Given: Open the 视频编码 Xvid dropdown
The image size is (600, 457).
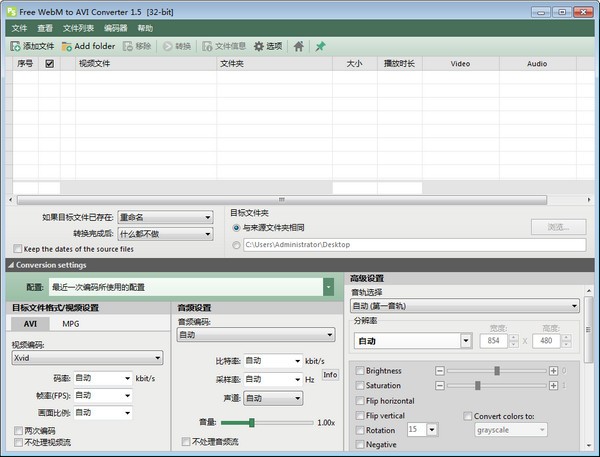Looking at the screenshot, I should pyautogui.click(x=87, y=357).
